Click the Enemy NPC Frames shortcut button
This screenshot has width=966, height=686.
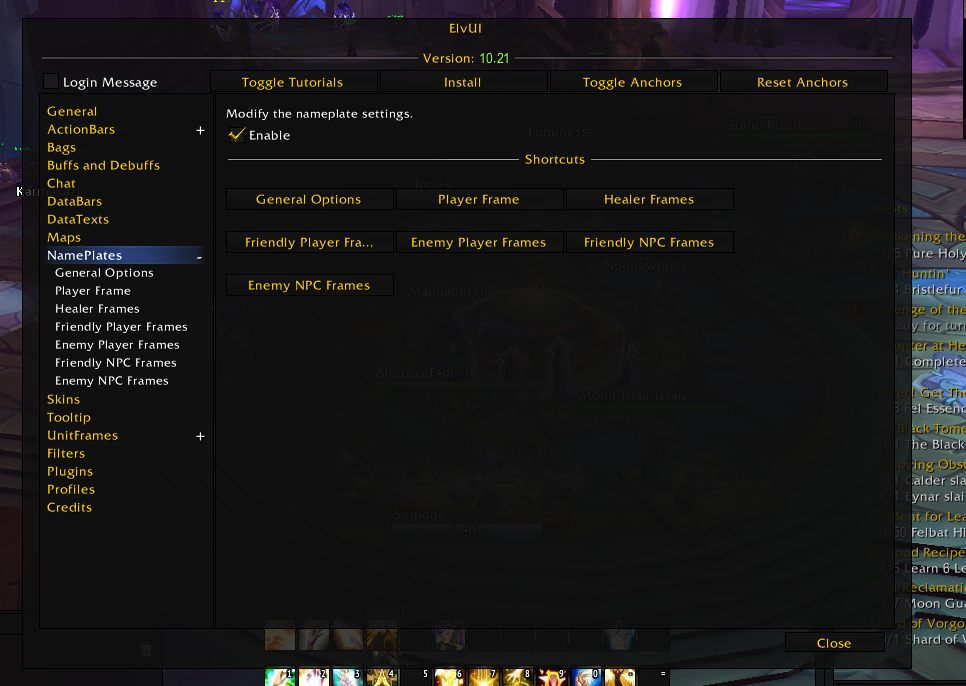tap(309, 285)
